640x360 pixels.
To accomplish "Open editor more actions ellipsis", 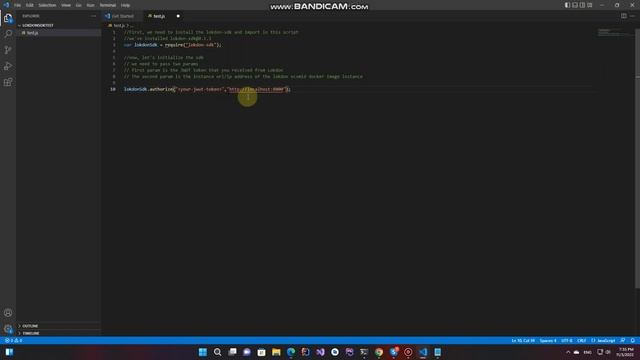I will 632,16.
